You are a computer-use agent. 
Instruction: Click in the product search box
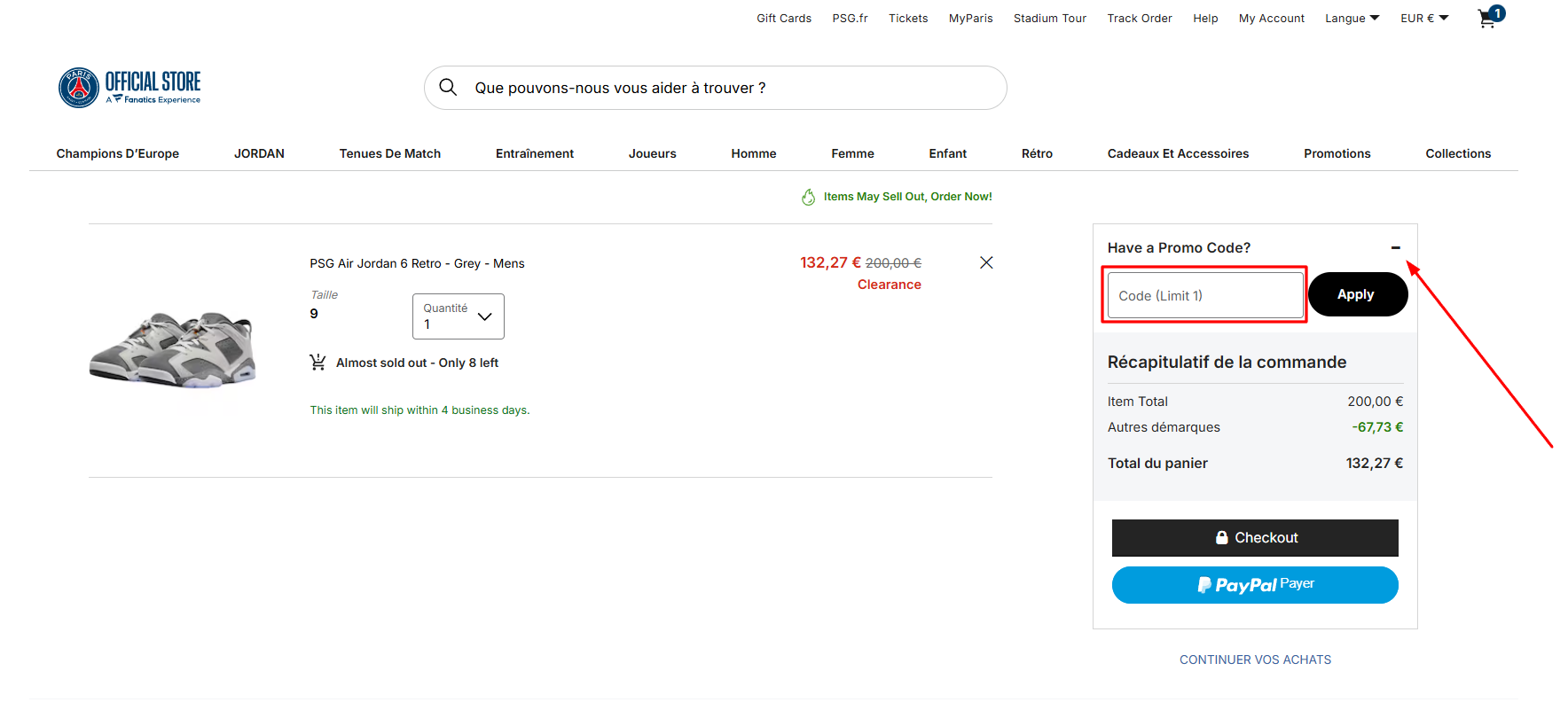[716, 88]
